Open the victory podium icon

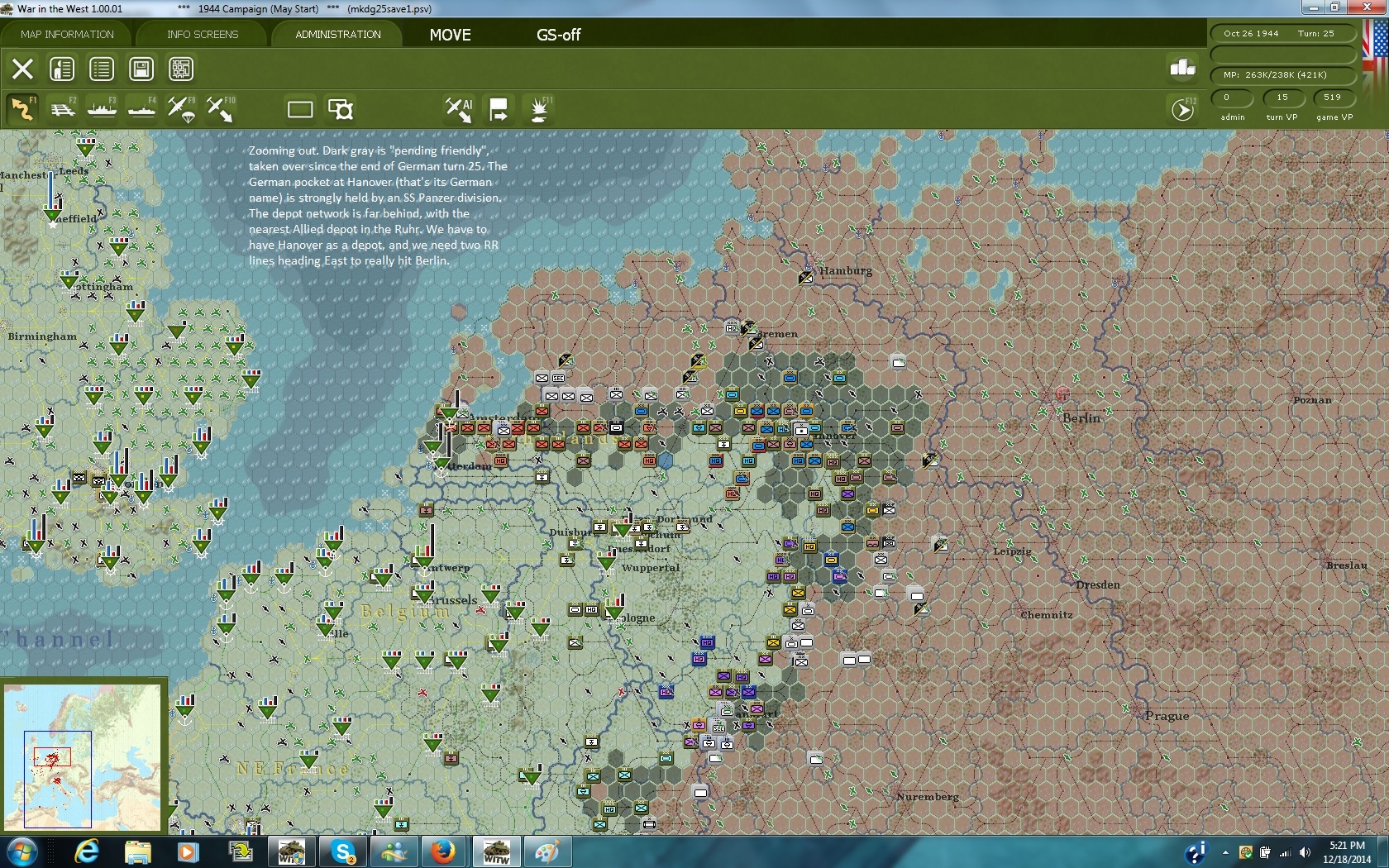click(x=1182, y=68)
